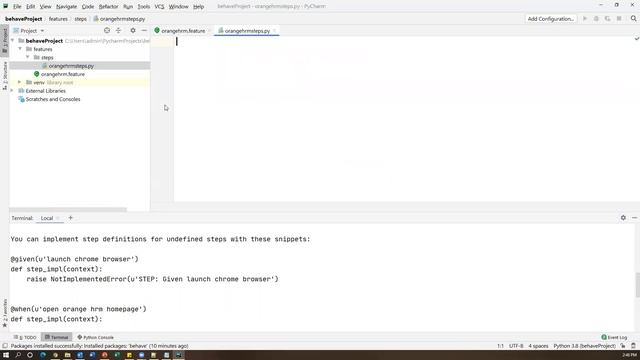
Task: Click the editor inspection checkmark indicator
Action: point(636,39)
